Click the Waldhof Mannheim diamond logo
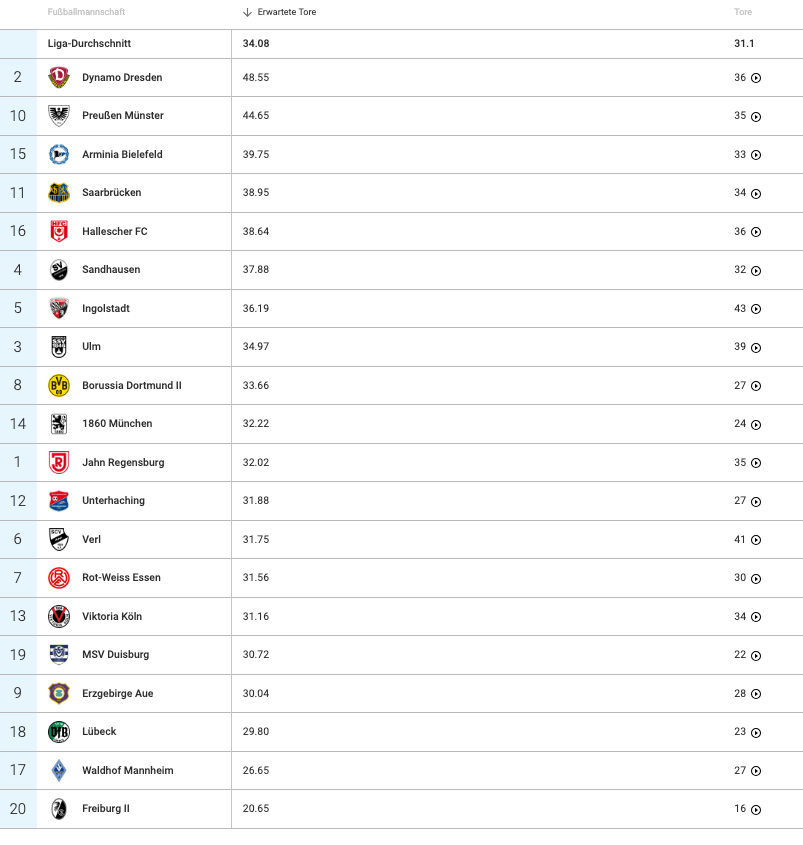This screenshot has height=845, width=803. tap(59, 770)
